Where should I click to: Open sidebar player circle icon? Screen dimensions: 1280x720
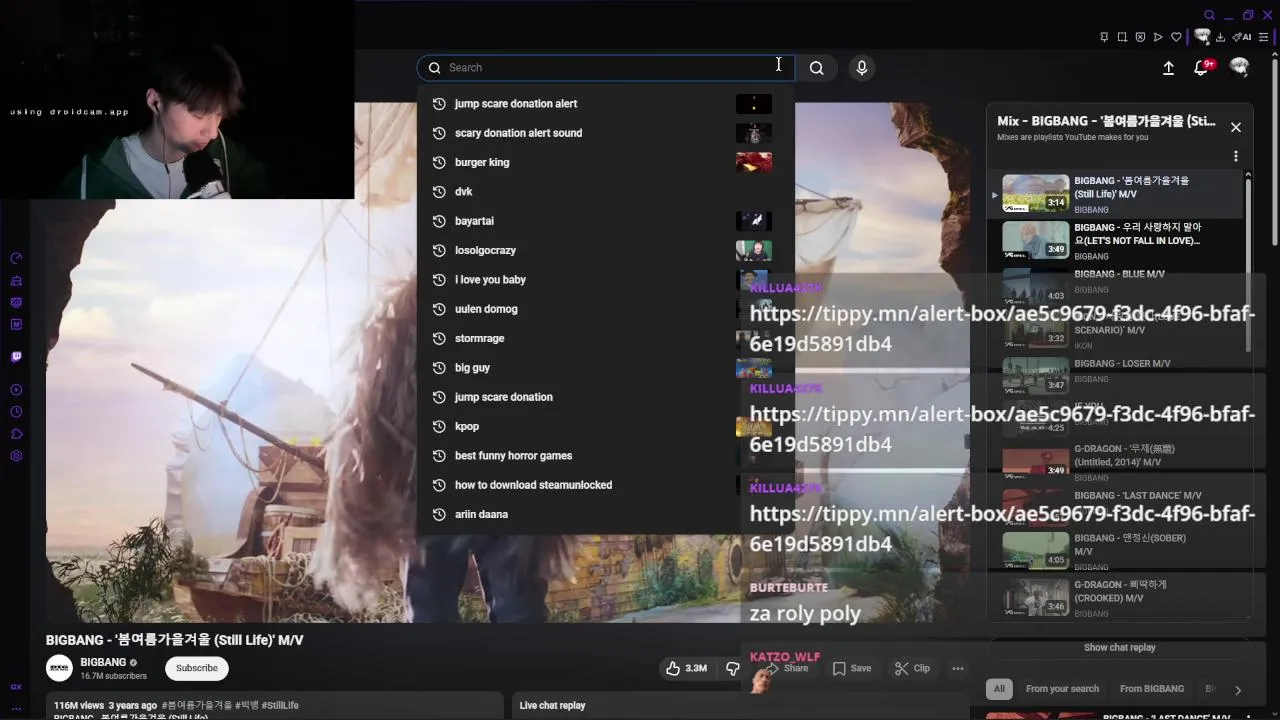point(16,390)
